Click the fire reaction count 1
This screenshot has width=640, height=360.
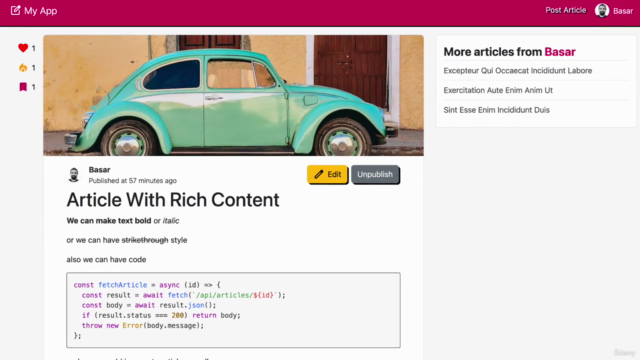33,68
